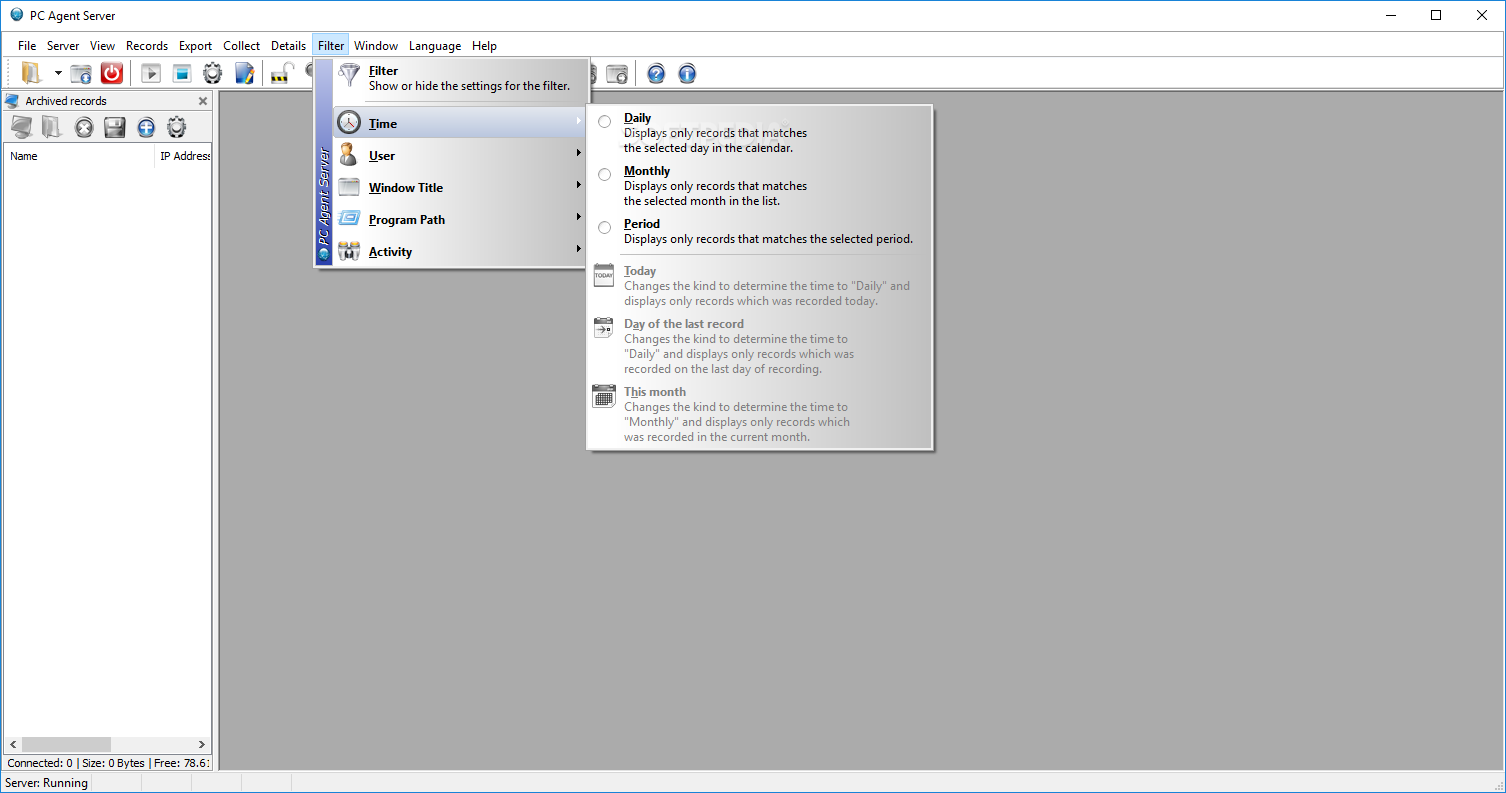Sort by the IP Address column header
The image size is (1506, 793).
coord(184,156)
